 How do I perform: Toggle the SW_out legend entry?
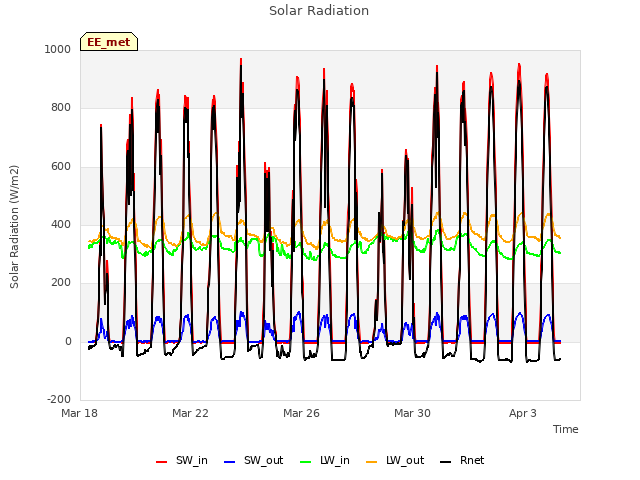click(x=253, y=460)
